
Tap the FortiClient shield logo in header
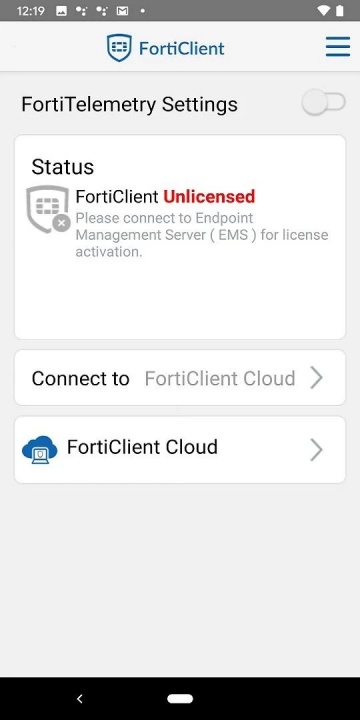[119, 47]
